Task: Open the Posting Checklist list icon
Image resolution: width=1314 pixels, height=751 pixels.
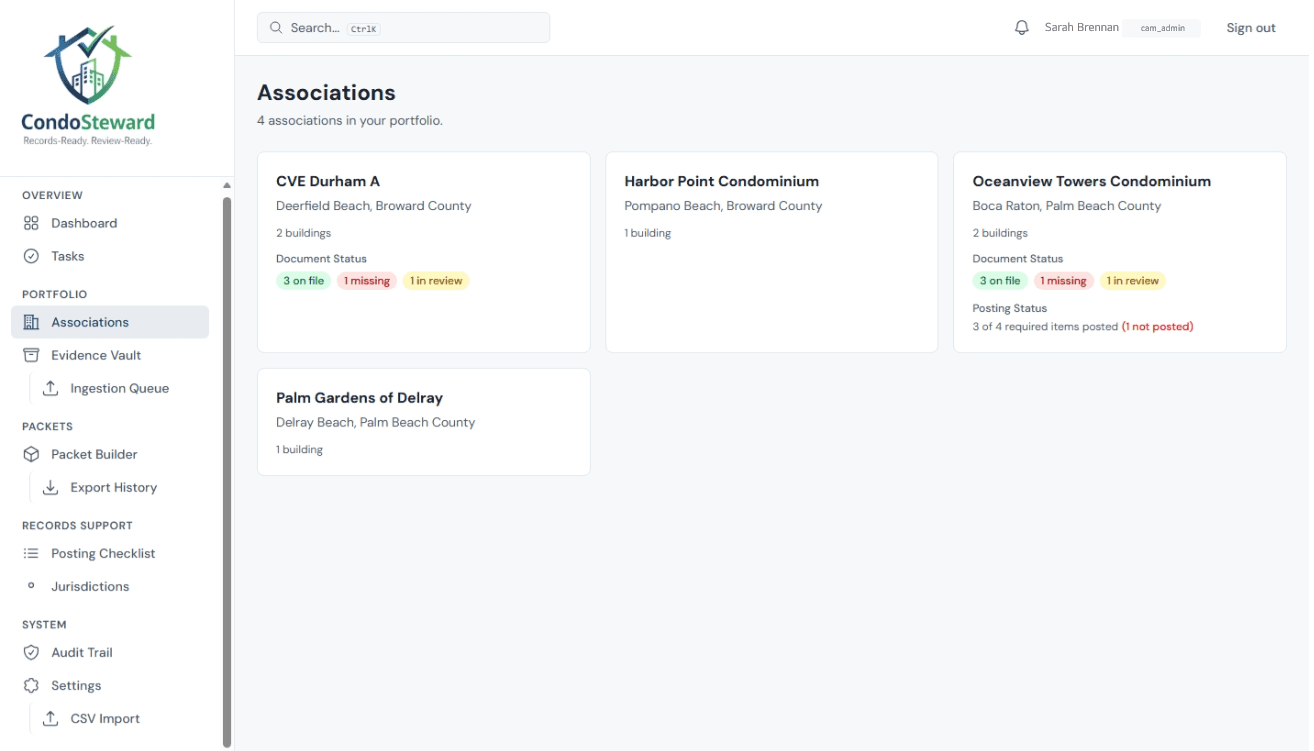Action: [31, 553]
